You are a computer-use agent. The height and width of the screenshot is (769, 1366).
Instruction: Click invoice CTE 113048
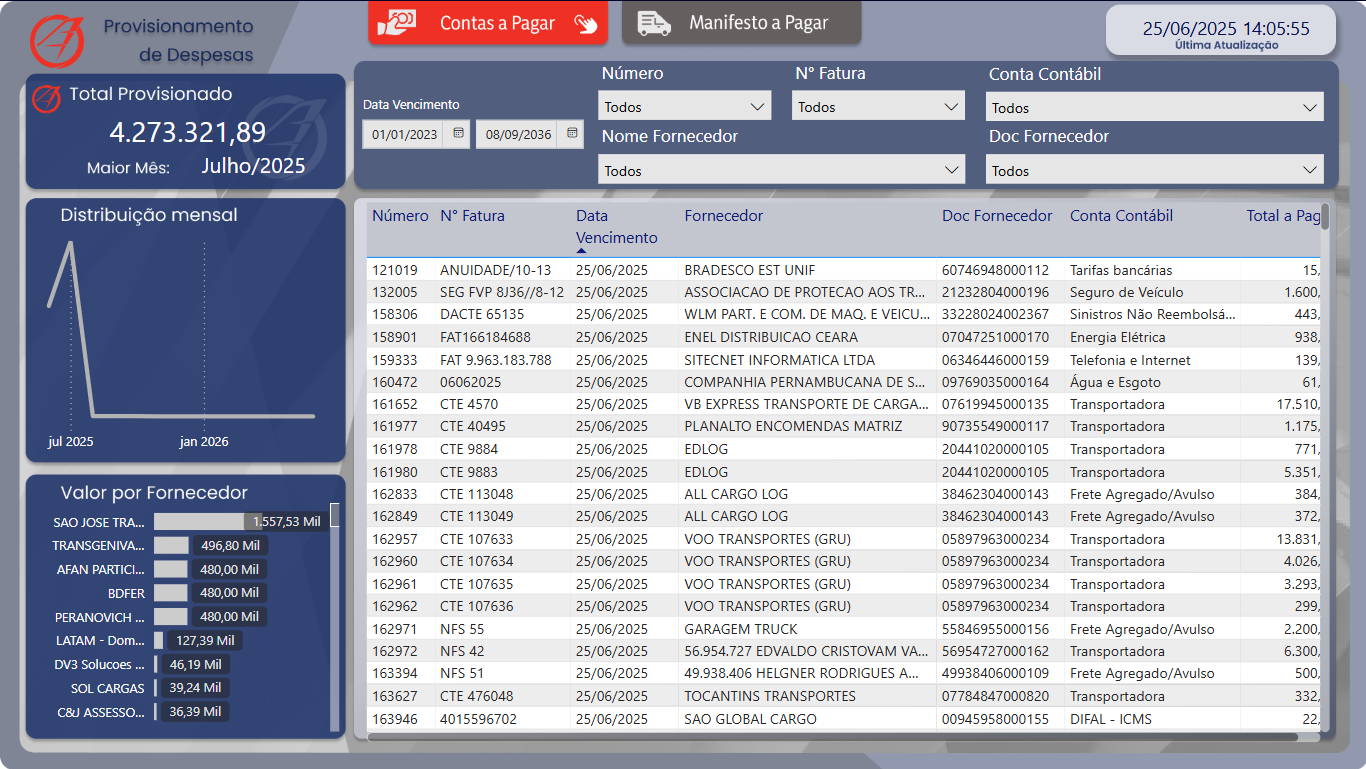pyautogui.click(x=477, y=494)
